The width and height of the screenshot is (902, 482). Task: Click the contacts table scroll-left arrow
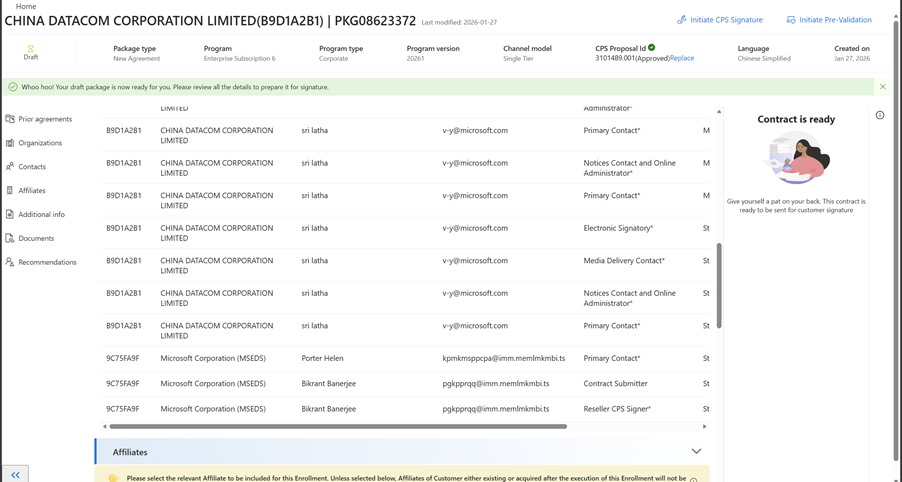click(x=104, y=426)
